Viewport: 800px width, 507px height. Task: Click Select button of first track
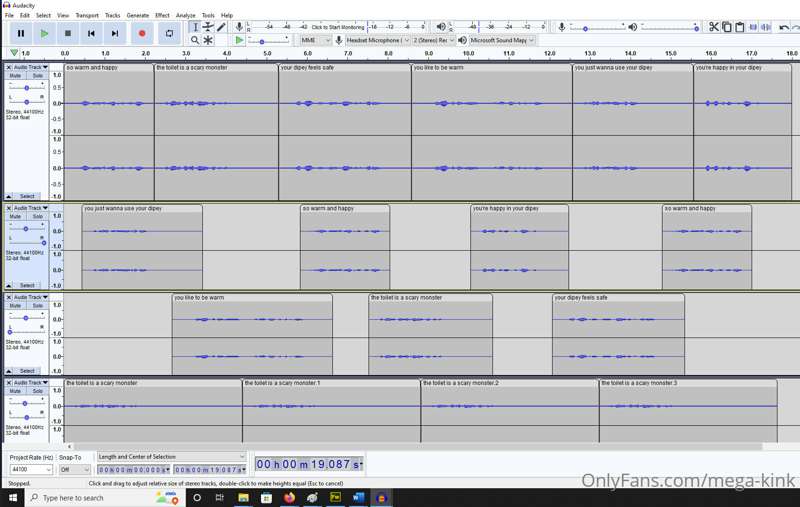click(x=27, y=196)
